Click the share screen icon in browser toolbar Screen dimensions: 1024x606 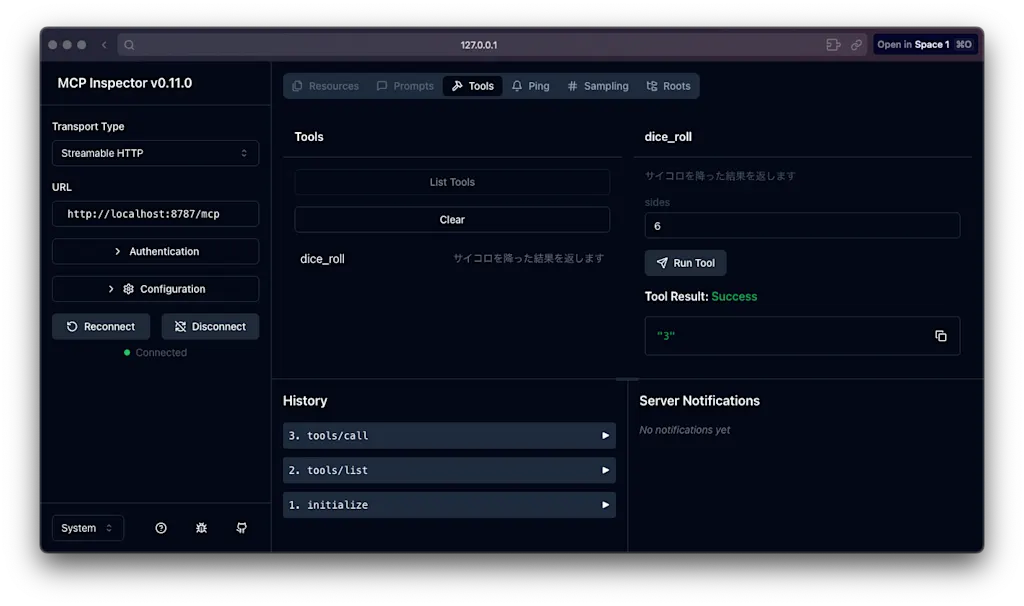tap(833, 44)
